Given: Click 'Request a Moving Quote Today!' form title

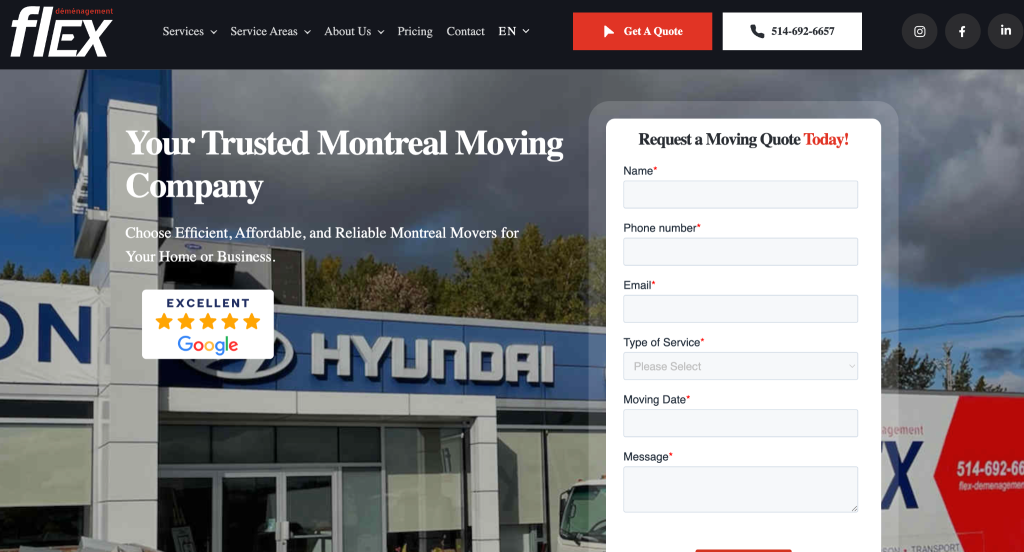Looking at the screenshot, I should tap(743, 139).
